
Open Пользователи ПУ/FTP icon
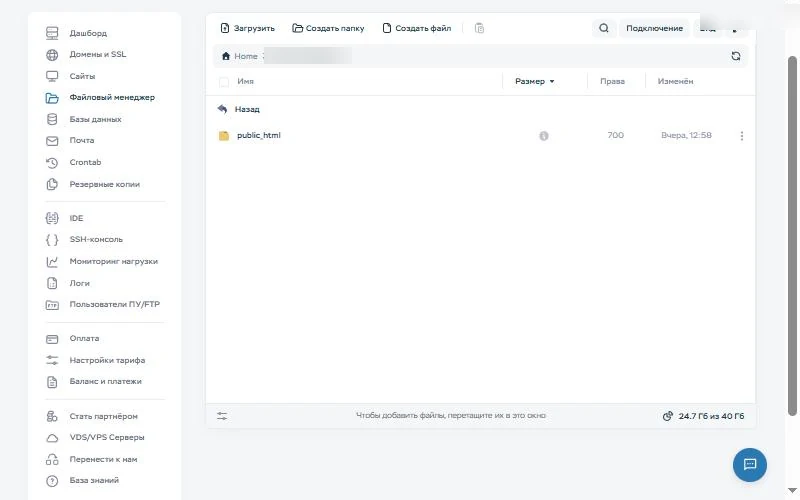52,305
